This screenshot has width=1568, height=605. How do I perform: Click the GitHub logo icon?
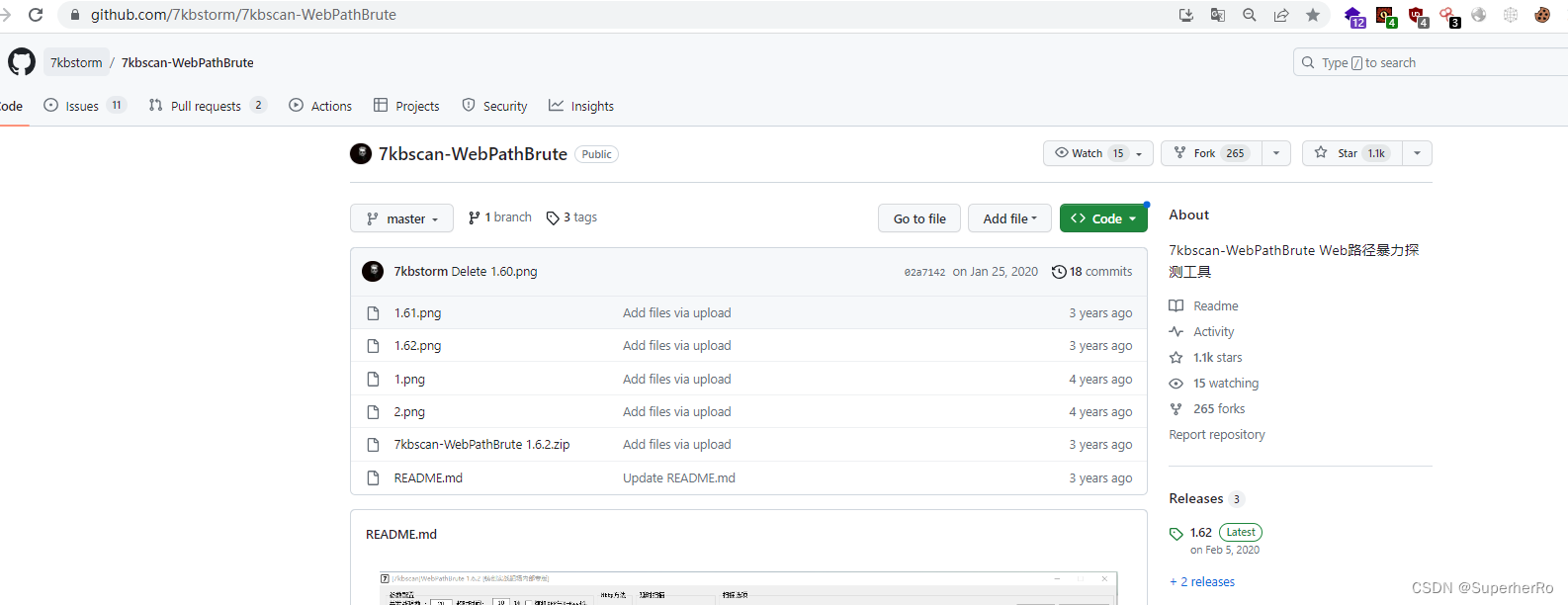22,62
